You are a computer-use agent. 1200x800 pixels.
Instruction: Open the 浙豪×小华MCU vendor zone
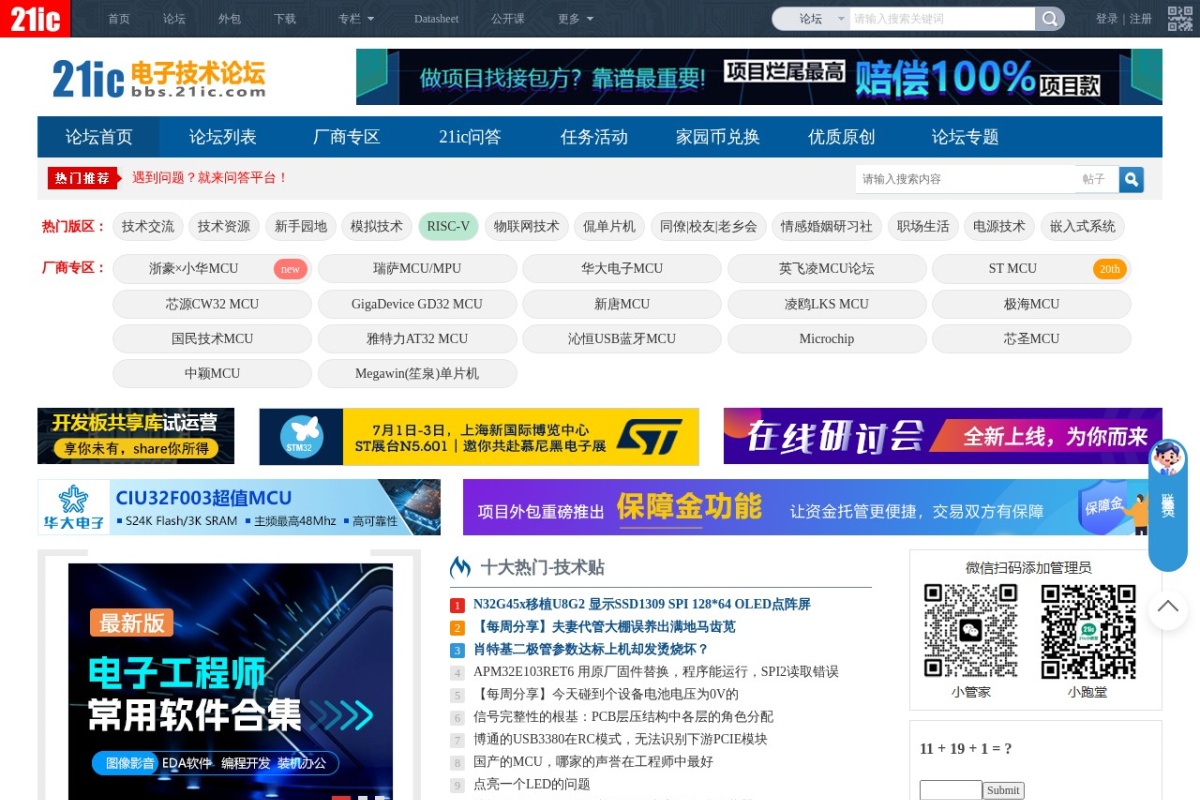click(x=212, y=269)
